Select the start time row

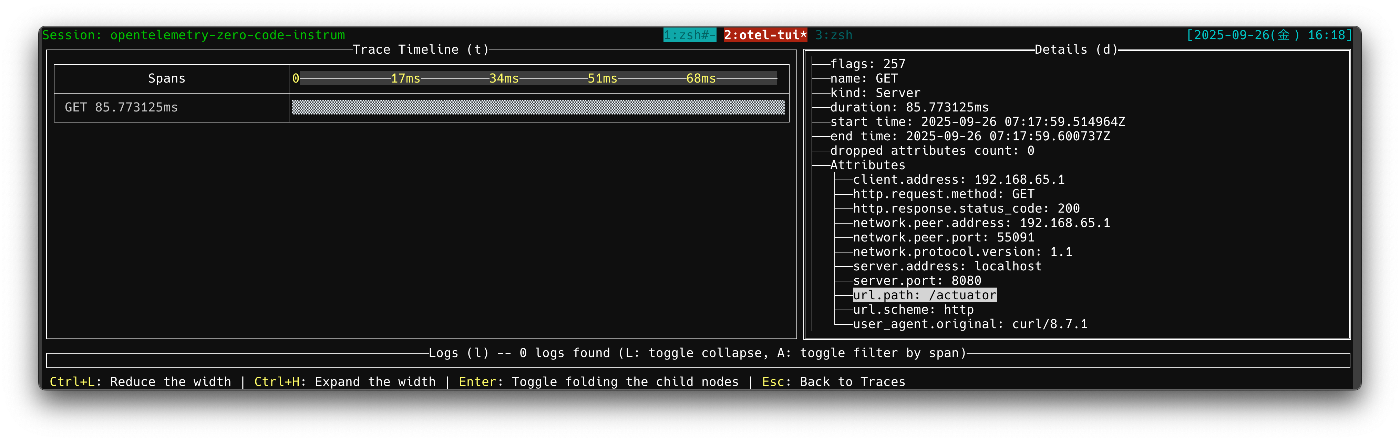tap(978, 122)
